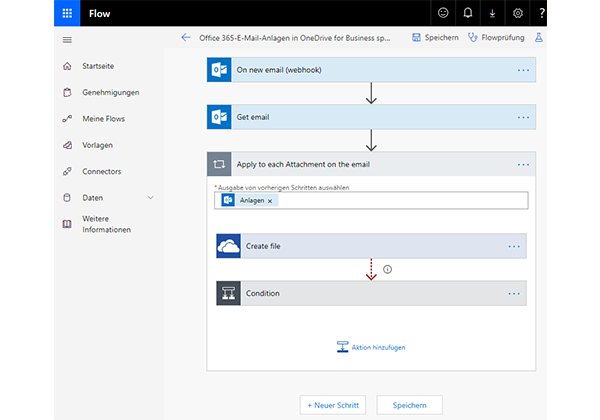The height and width of the screenshot is (420, 600).
Task: Open ellipsis menu for Get email
Action: pyautogui.click(x=523, y=117)
